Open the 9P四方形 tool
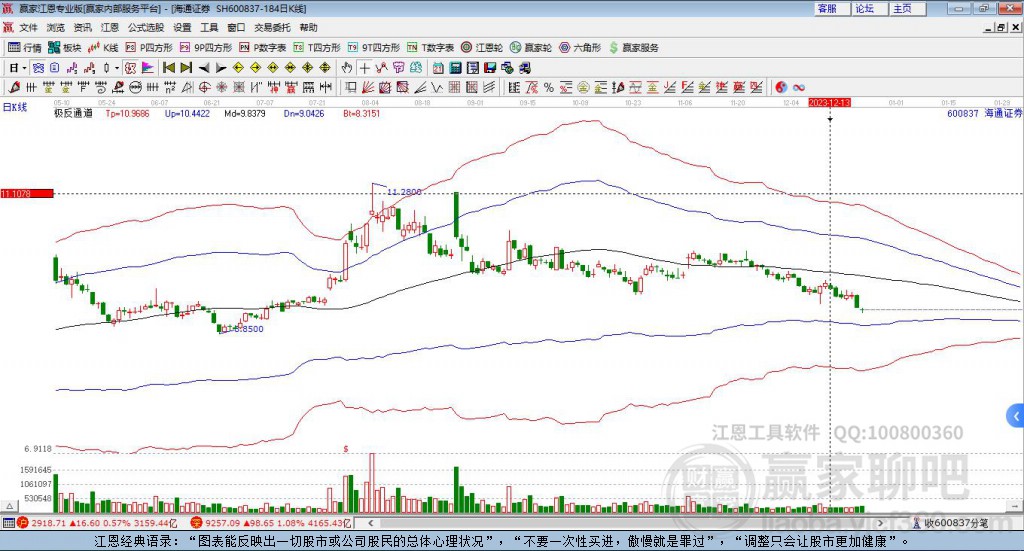This screenshot has width=1024, height=551. coord(206,48)
